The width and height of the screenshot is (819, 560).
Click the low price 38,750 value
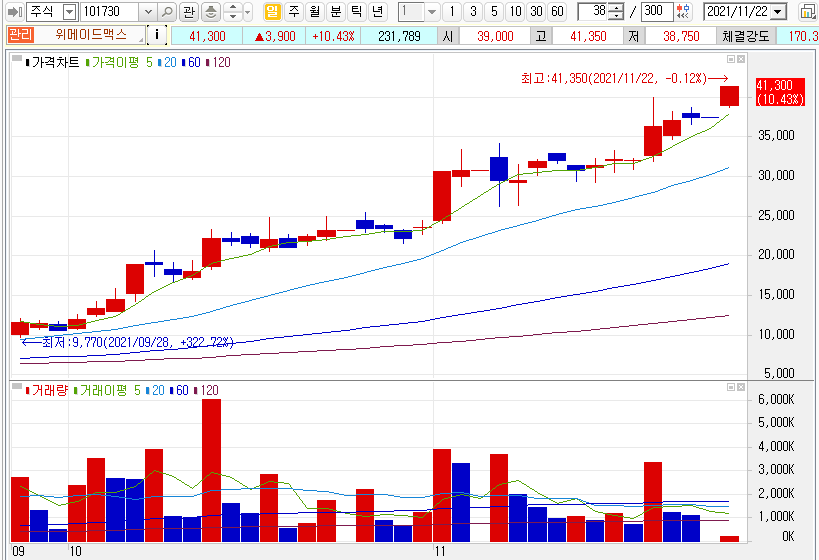pyautogui.click(x=681, y=36)
